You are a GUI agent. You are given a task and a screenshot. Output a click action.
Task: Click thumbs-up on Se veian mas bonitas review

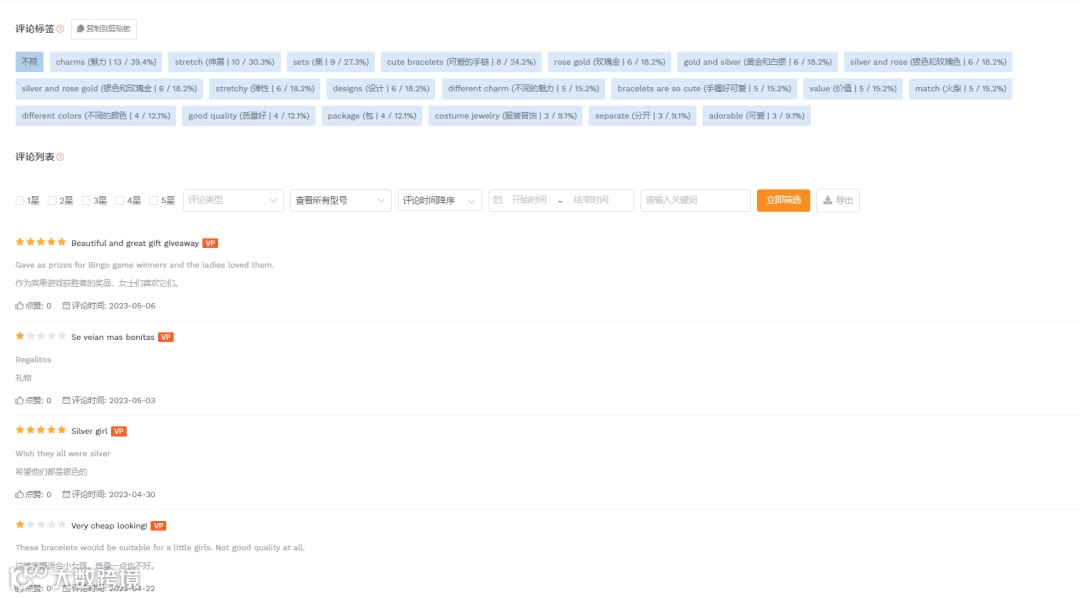coord(19,400)
